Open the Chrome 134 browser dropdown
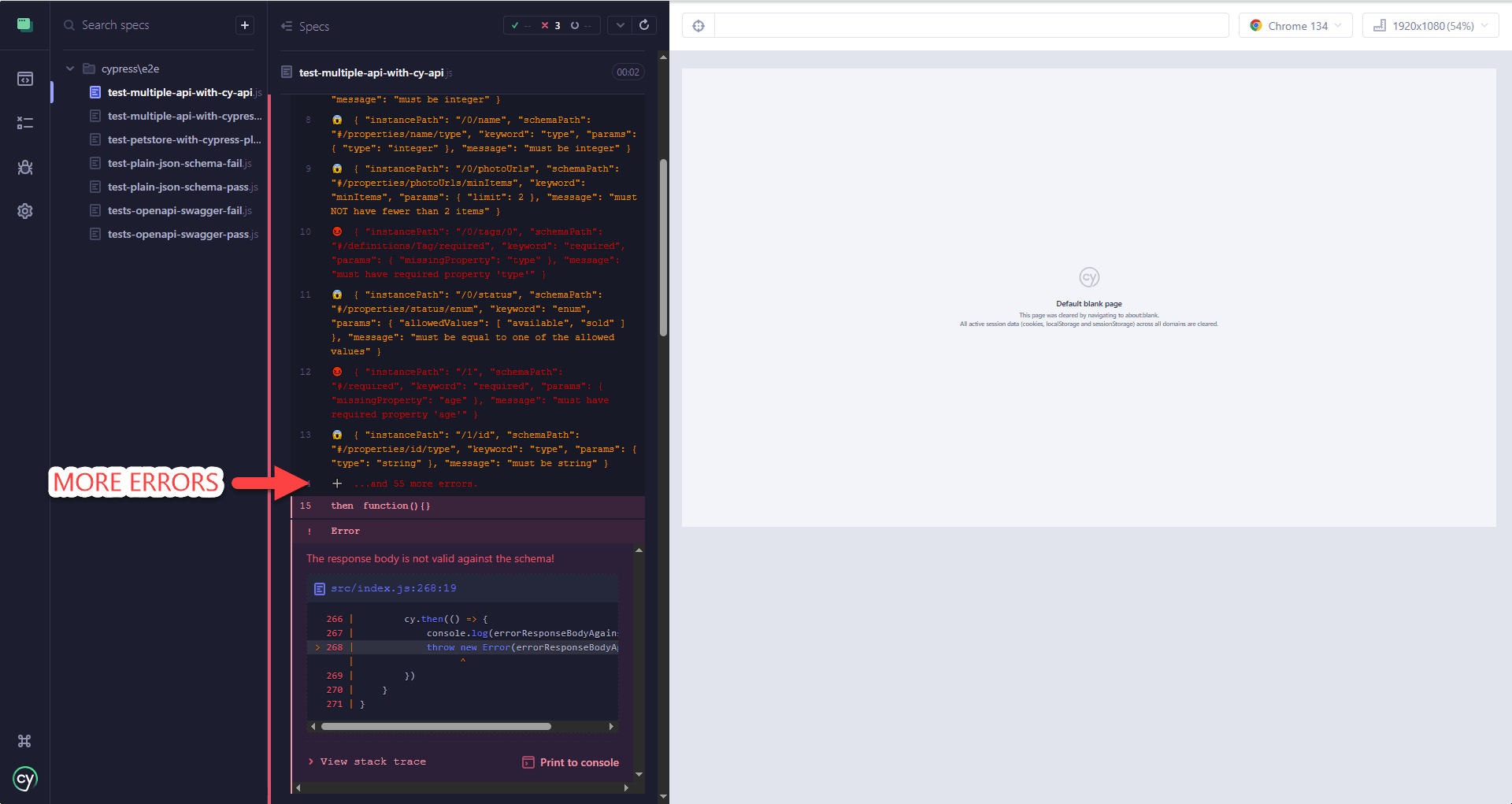The width and height of the screenshot is (1512, 804). pyautogui.click(x=1295, y=24)
